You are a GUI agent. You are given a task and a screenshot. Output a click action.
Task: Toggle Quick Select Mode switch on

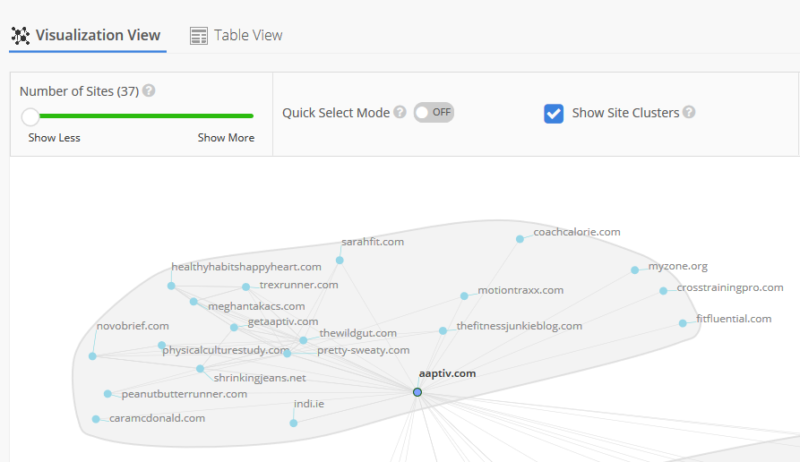(x=434, y=112)
